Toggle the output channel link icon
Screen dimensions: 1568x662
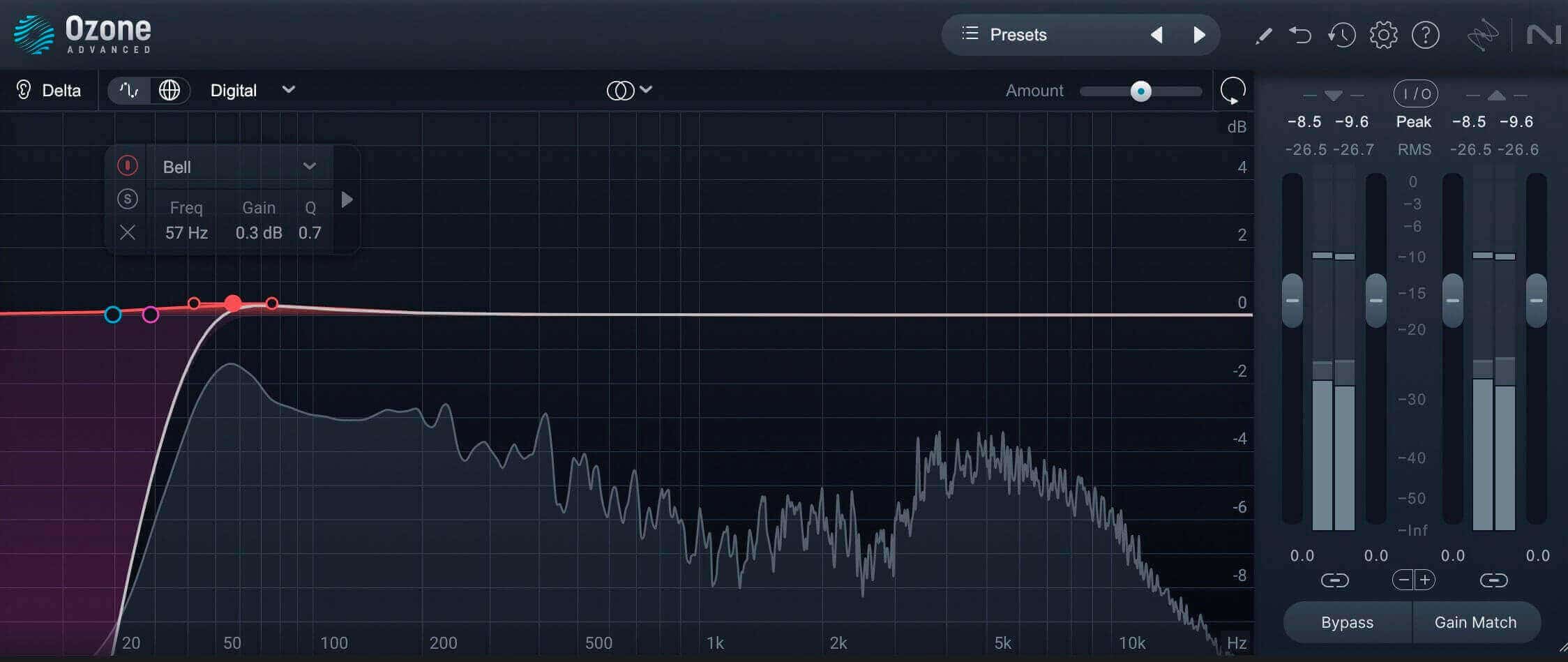click(x=1493, y=580)
